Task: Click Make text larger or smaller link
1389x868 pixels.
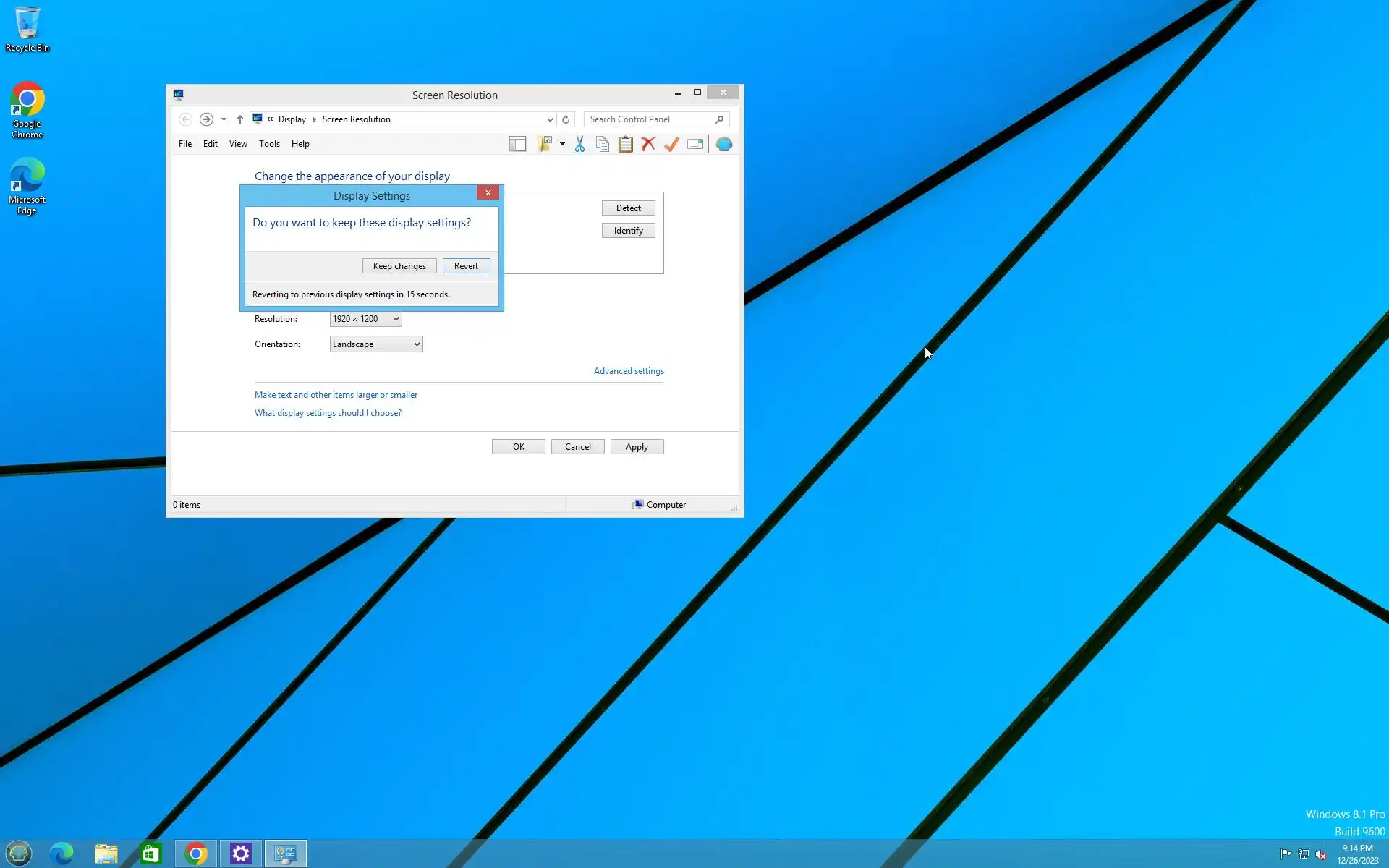Action: pos(336,395)
